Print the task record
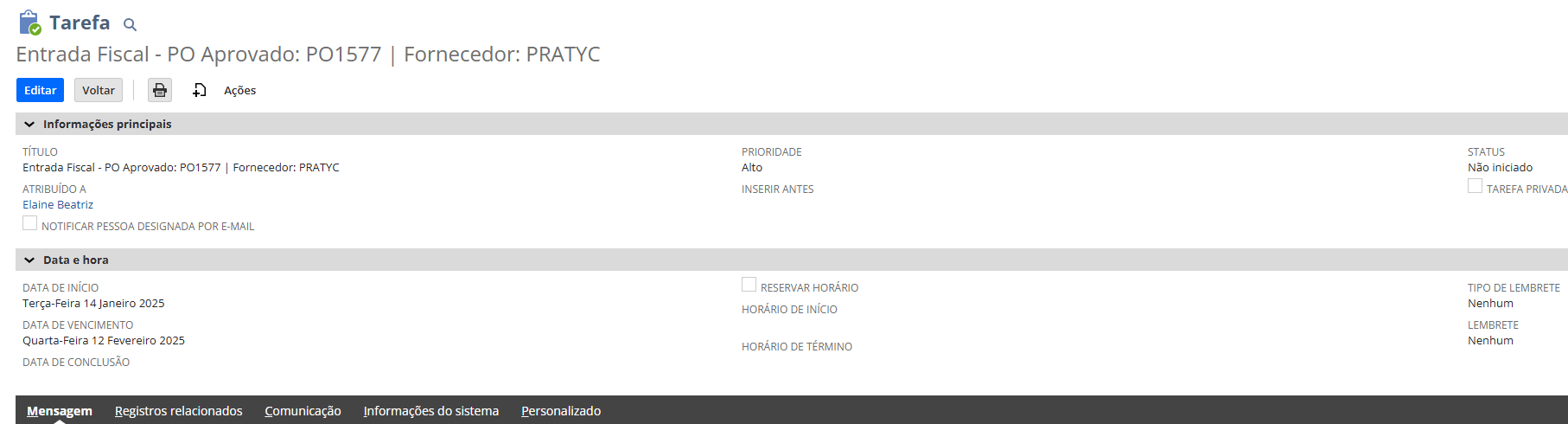 tap(160, 90)
